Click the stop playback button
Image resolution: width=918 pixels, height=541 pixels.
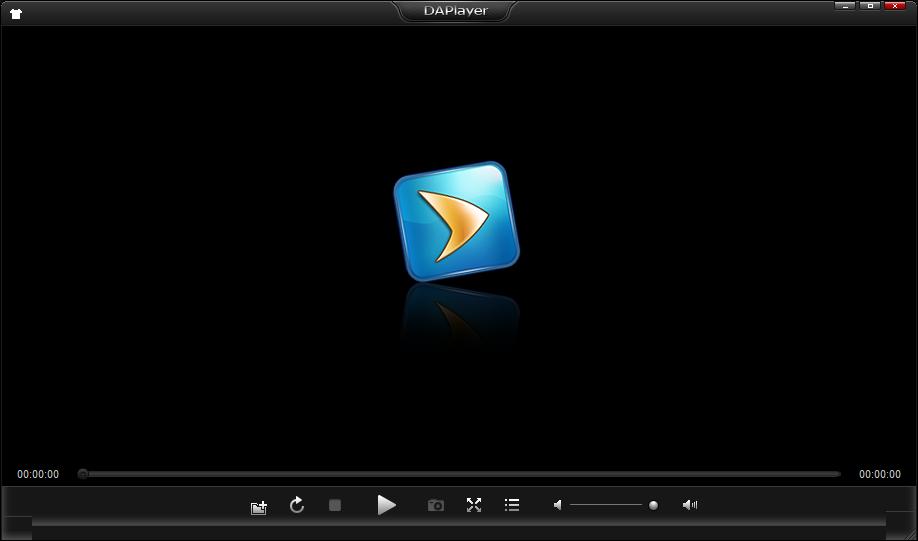[335, 505]
